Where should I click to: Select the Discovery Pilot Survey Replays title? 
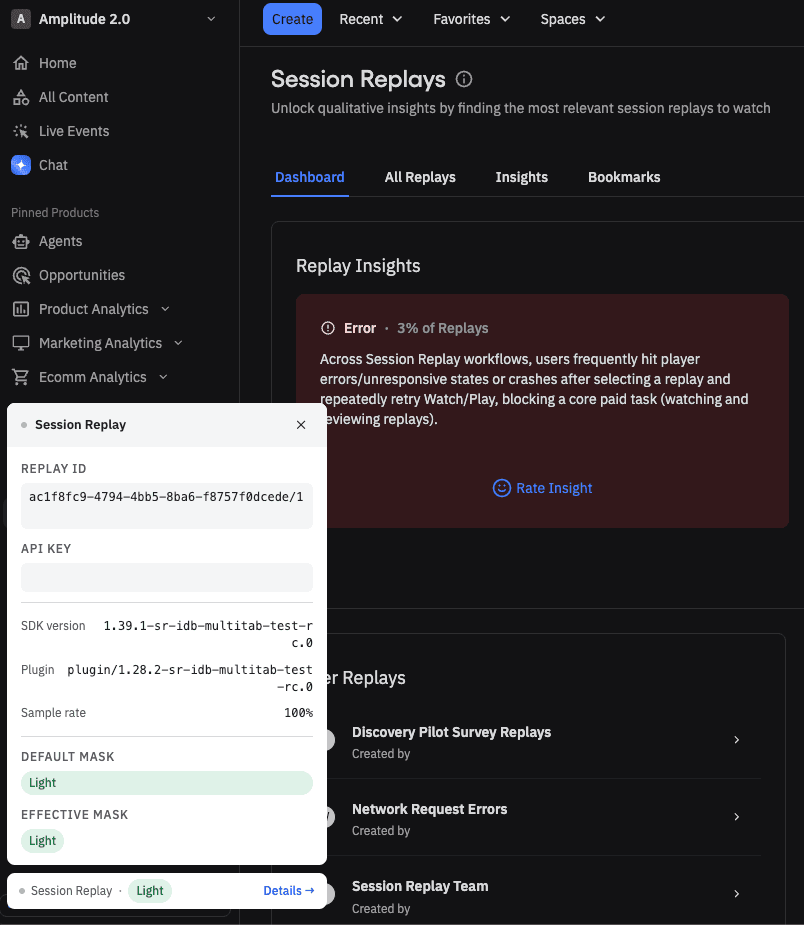[451, 732]
